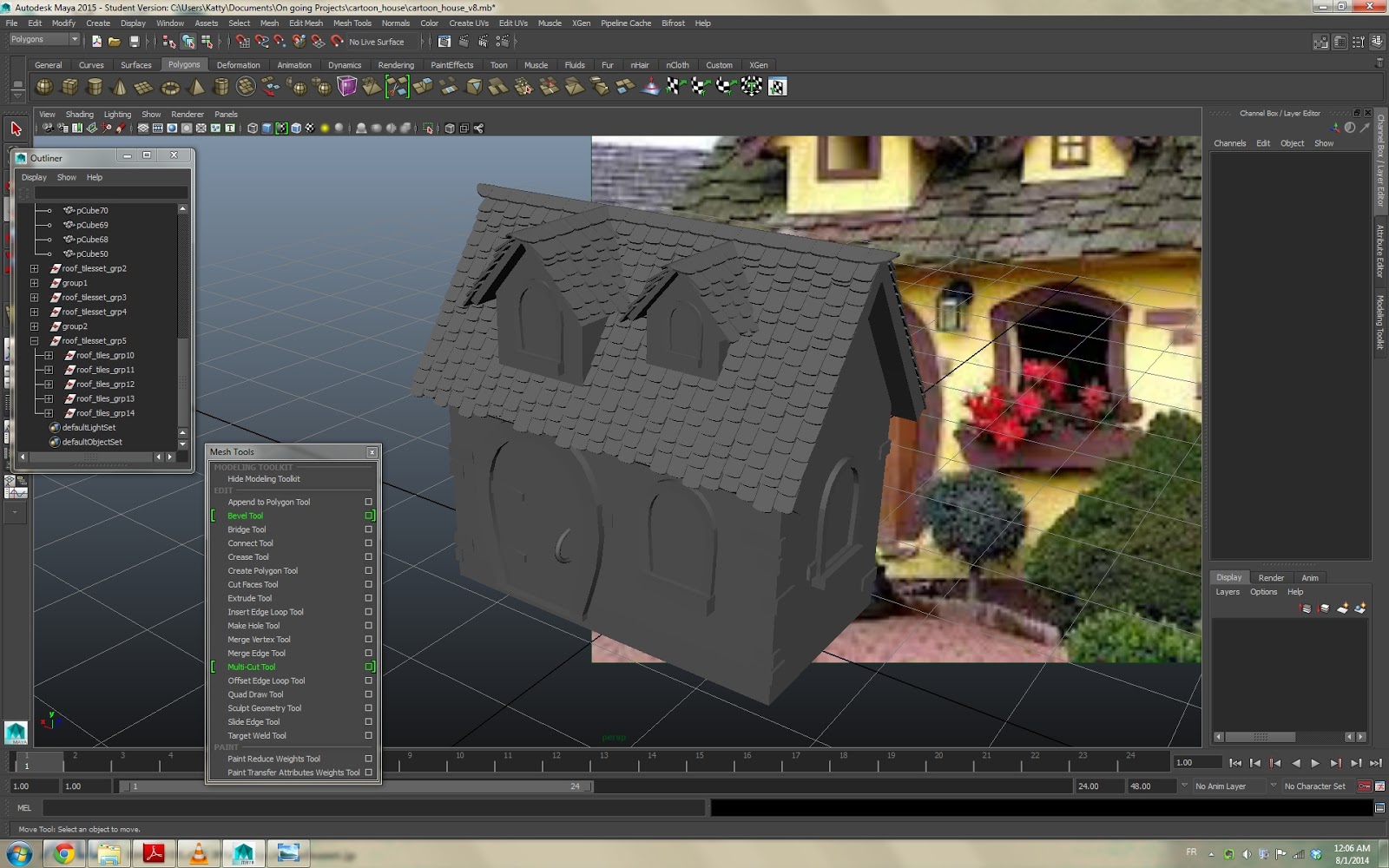Switch to the Render layer tab
The width and height of the screenshot is (1389, 868).
coord(1271,578)
